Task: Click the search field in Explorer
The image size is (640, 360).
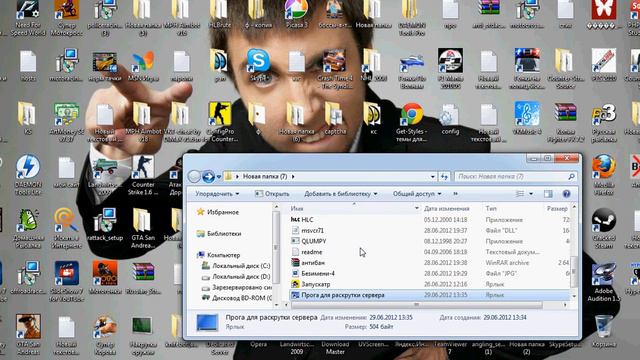Action: point(516,177)
